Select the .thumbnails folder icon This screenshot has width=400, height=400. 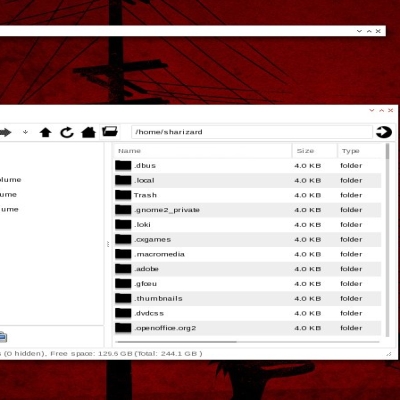tap(123, 298)
